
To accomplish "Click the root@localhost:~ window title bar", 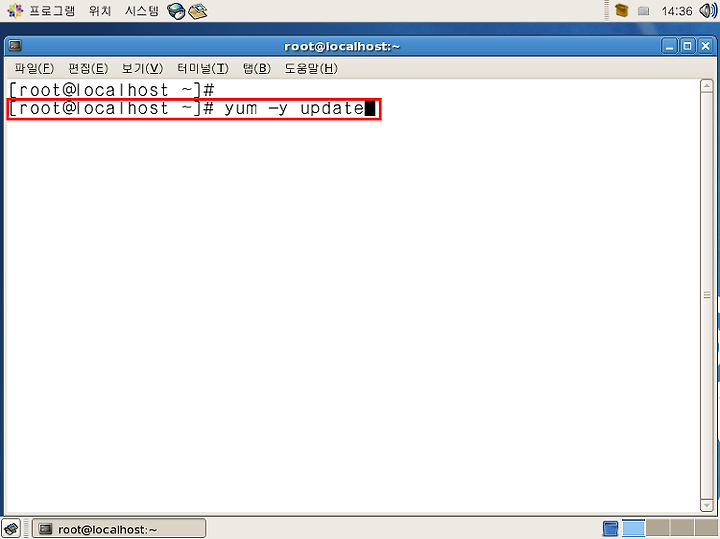I will [x=342, y=46].
